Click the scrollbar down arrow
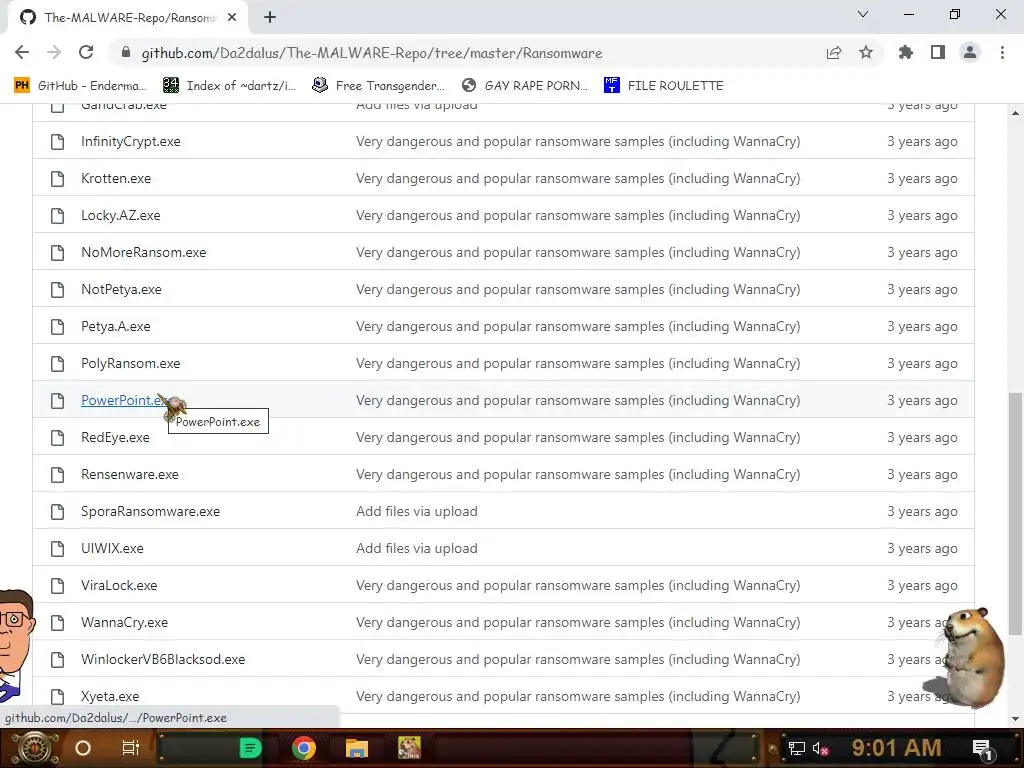 click(x=1015, y=719)
